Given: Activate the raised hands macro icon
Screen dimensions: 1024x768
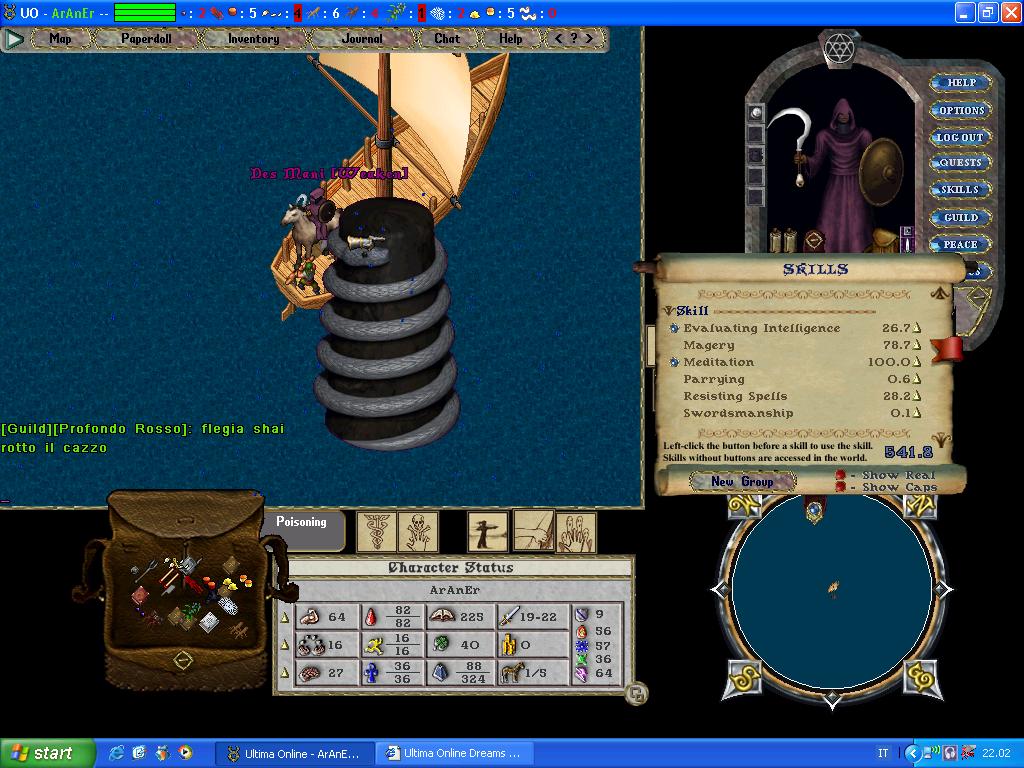Looking at the screenshot, I should click(576, 531).
